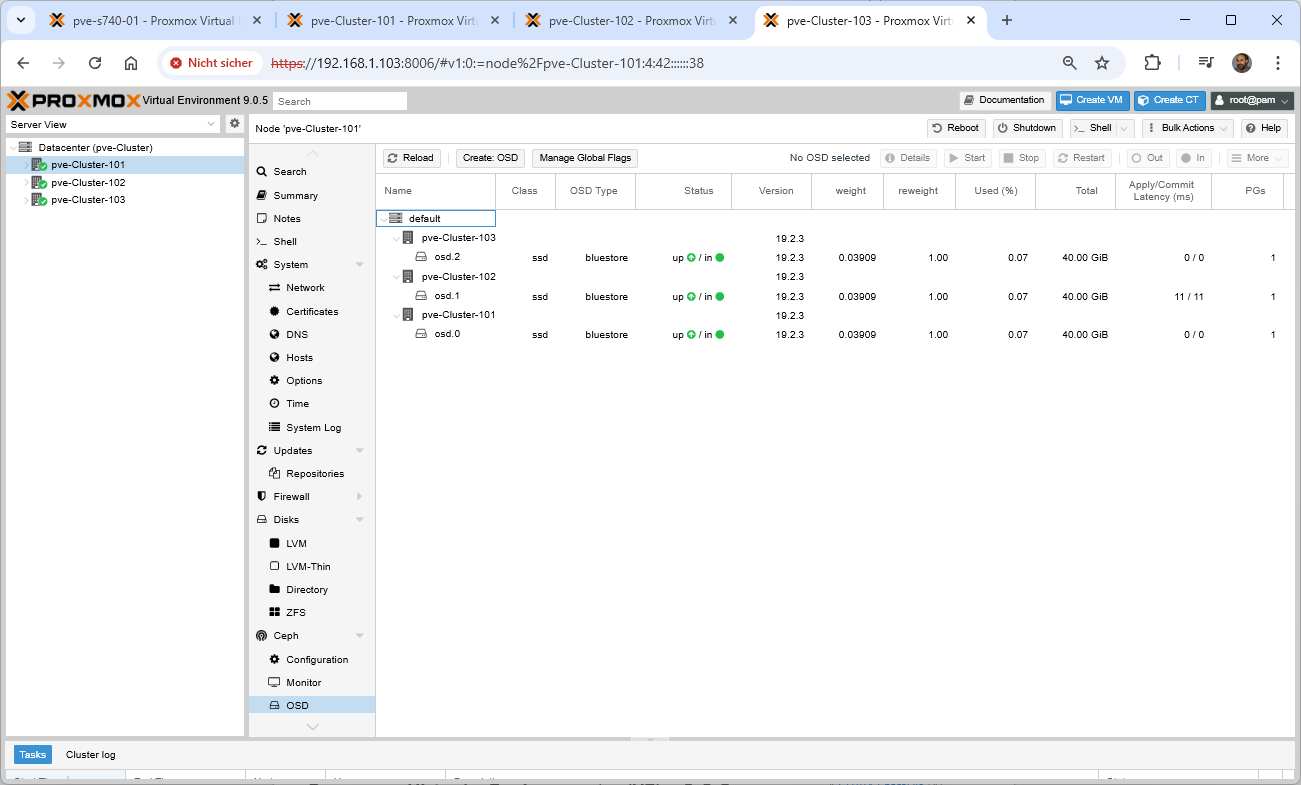This screenshot has width=1301, height=785.
Task: Switch to the Cluster log tab
Action: pos(90,755)
